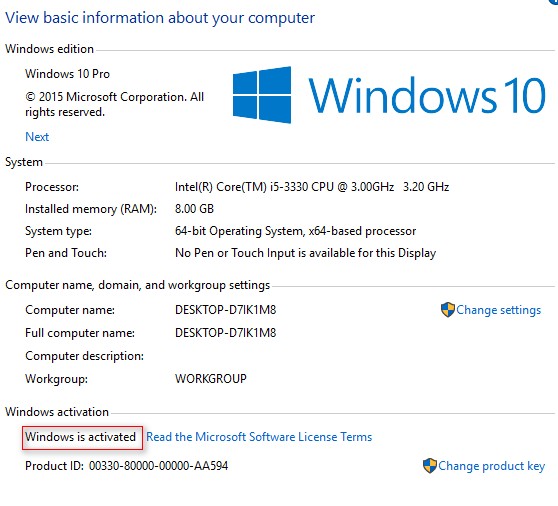Click the Computer description: label
Viewport: 558px width, 506px height.
tap(84, 356)
